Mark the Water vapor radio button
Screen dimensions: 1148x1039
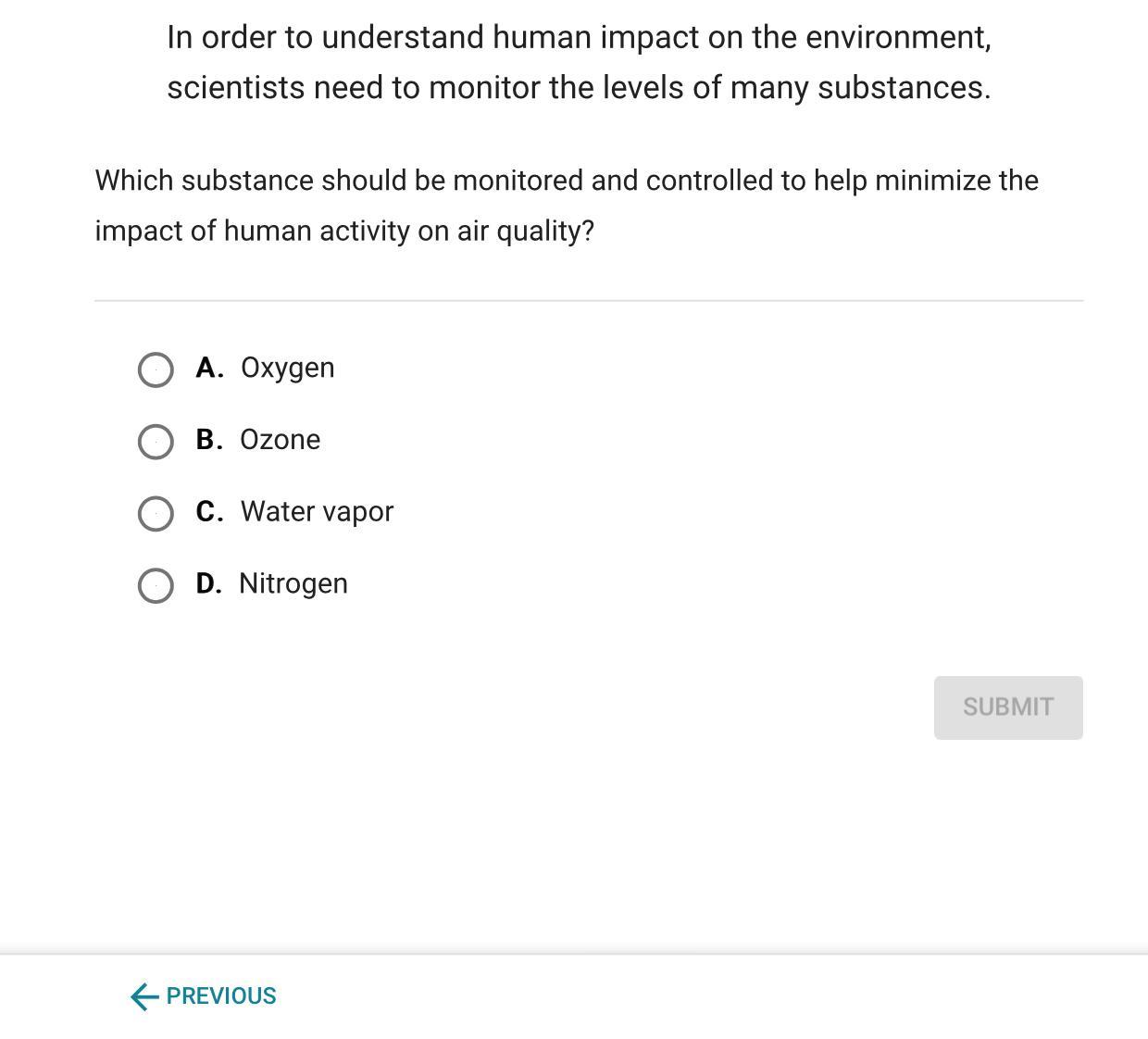155,513
